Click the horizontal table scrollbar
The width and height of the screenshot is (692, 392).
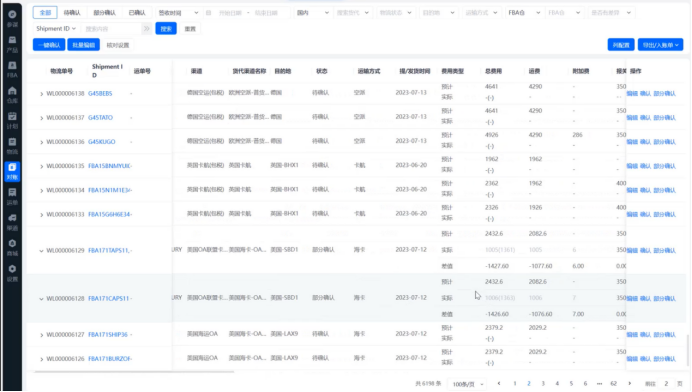click(x=134, y=372)
